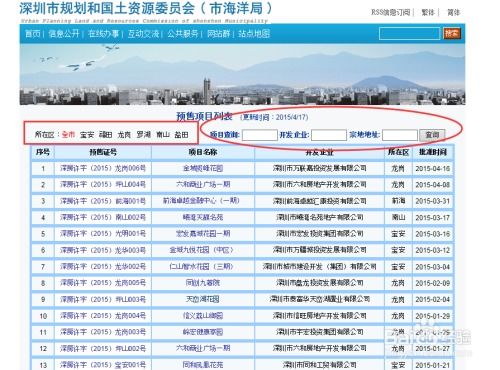
Task: Open the 网站群 navigation item
Action: point(219,34)
